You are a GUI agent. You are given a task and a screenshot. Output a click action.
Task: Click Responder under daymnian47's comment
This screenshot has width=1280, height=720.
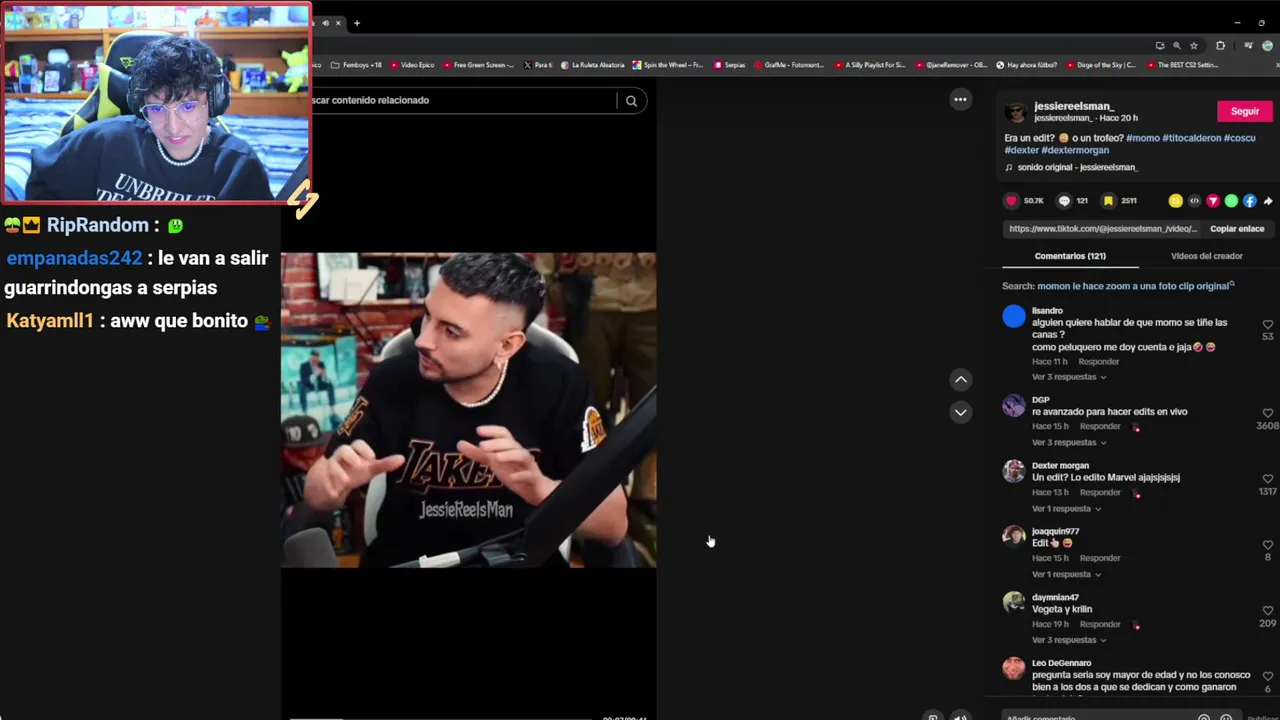point(1100,625)
